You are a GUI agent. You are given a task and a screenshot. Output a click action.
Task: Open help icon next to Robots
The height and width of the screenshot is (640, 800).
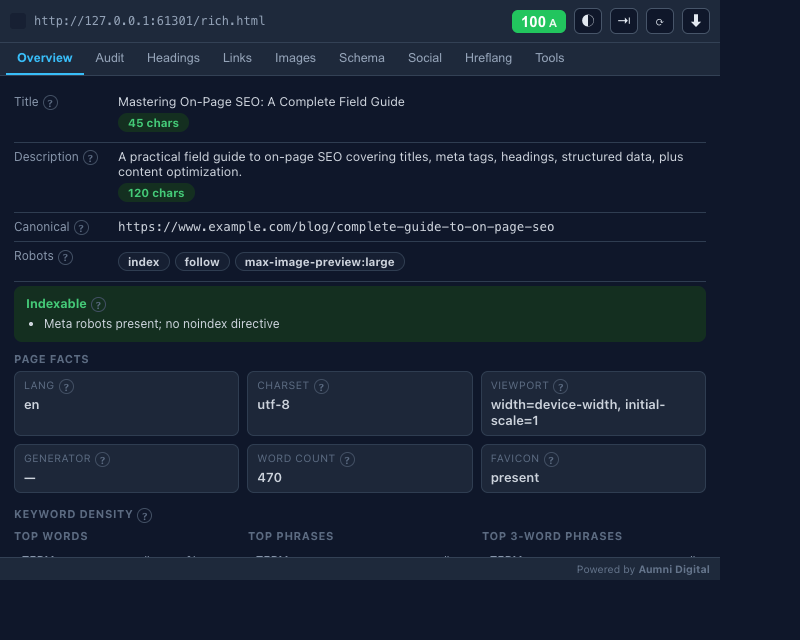pyautogui.click(x=65, y=257)
